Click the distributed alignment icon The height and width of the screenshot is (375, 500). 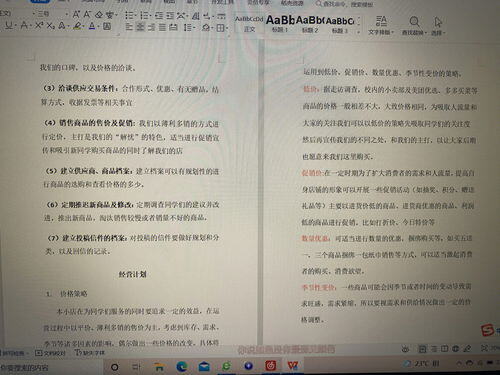173,27
